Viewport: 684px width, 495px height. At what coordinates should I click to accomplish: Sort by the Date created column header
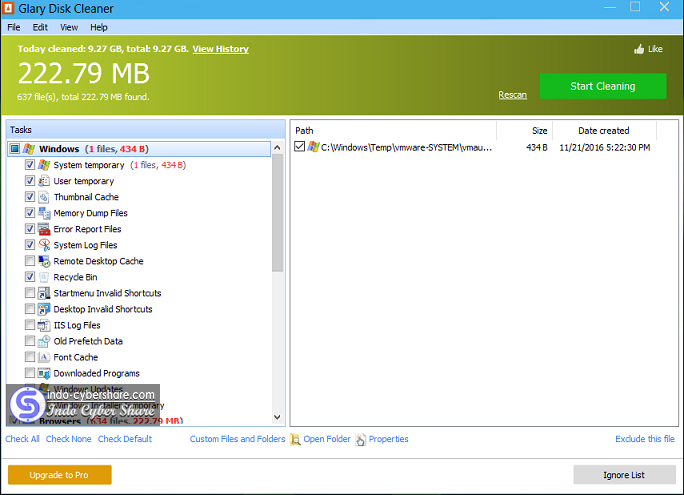click(x=604, y=130)
